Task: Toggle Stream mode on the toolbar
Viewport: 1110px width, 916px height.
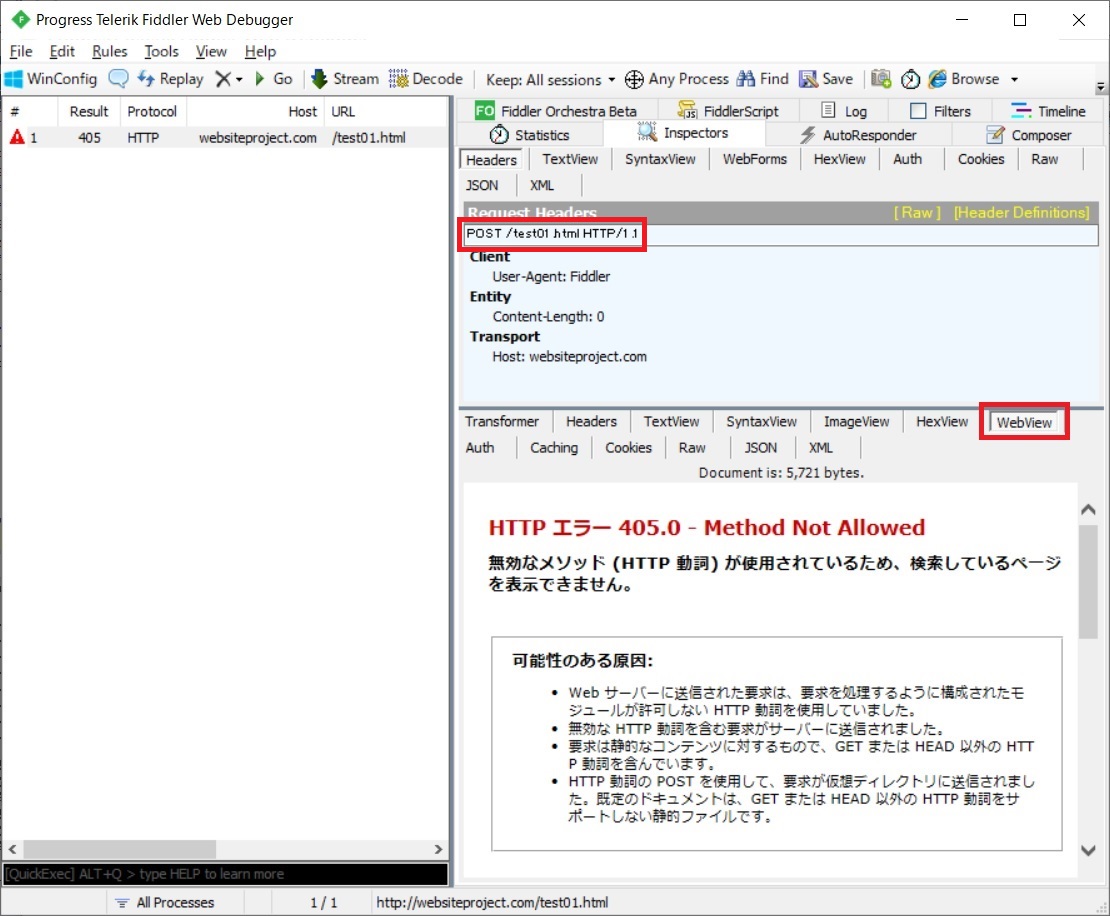Action: pos(344,79)
